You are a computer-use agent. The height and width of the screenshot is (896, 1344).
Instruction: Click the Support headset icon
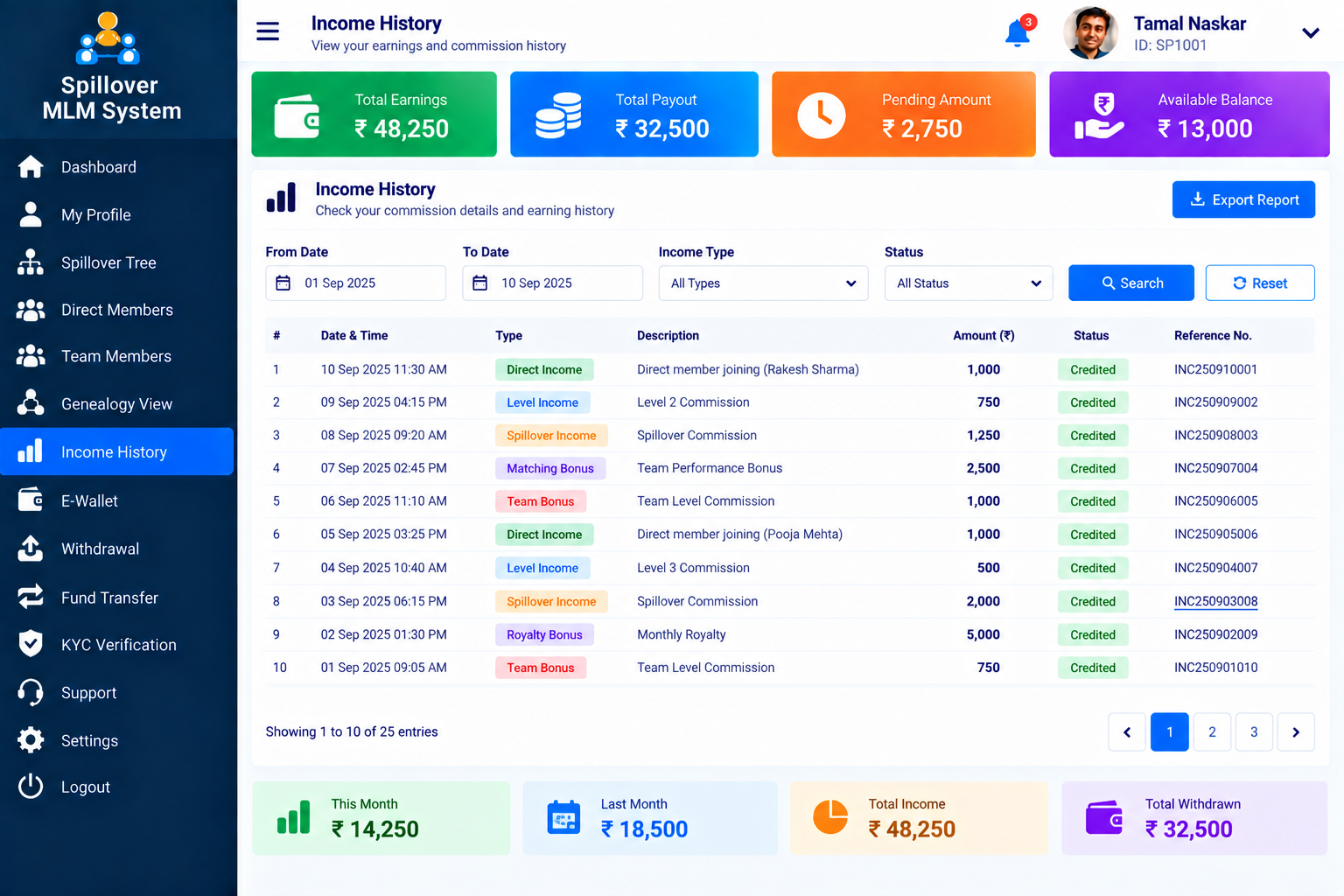tap(31, 692)
